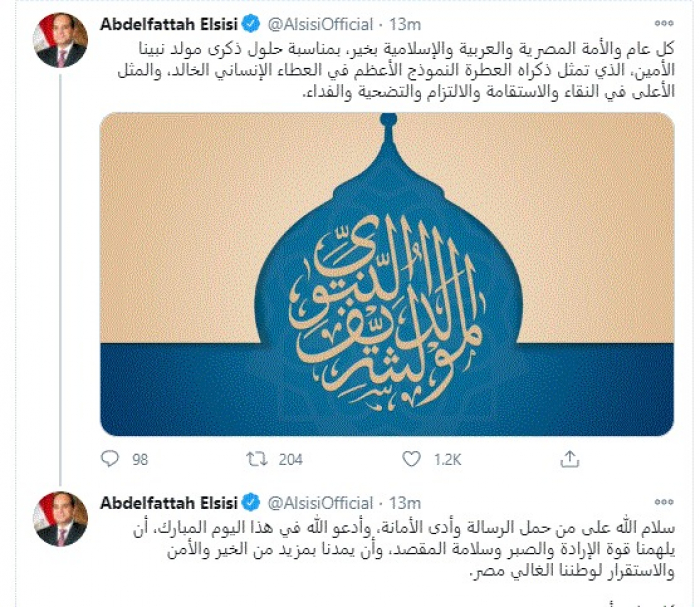Viewport: 700px width, 607px height.
Task: Open the first tweet's profile avatar
Action: [x=62, y=40]
